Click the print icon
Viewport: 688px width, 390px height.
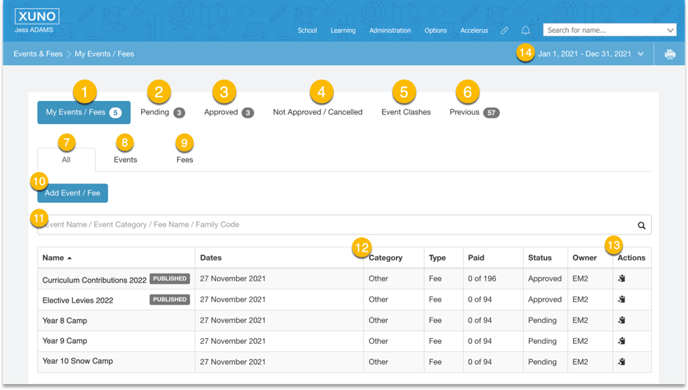670,54
